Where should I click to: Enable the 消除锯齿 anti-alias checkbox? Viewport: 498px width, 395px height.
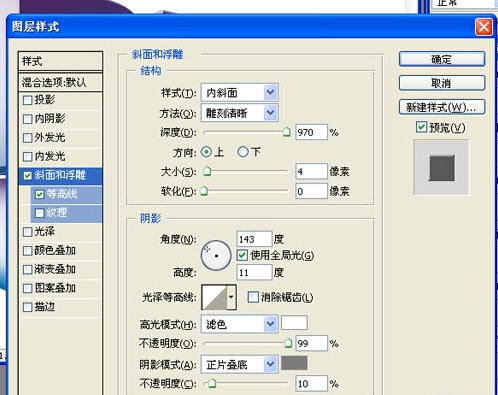click(253, 297)
